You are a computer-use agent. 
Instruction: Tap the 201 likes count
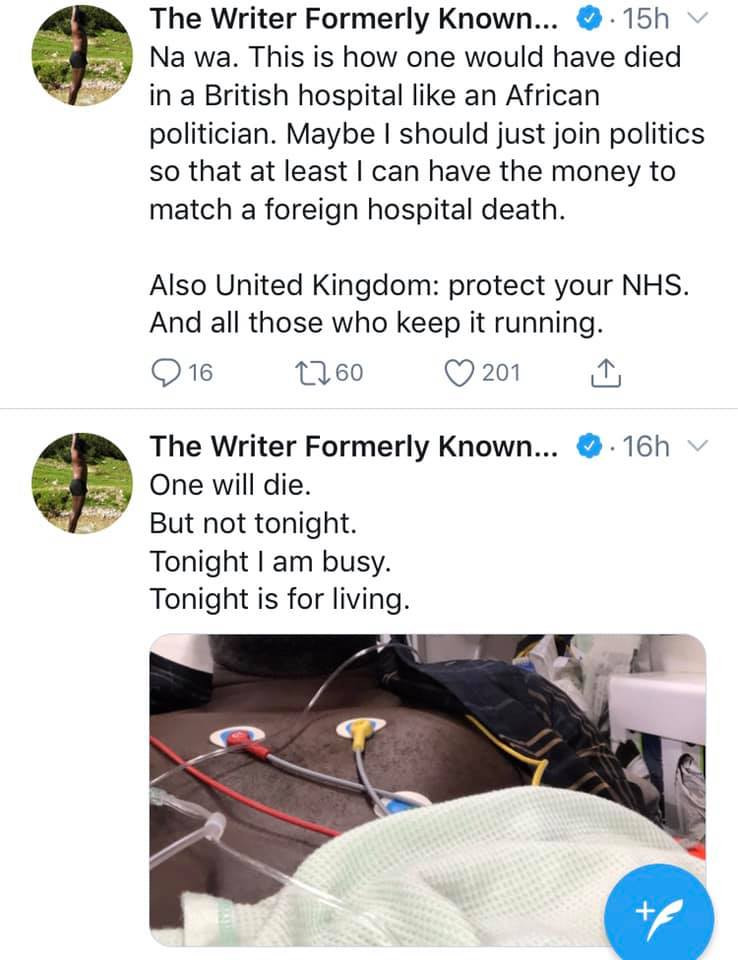[x=501, y=373]
